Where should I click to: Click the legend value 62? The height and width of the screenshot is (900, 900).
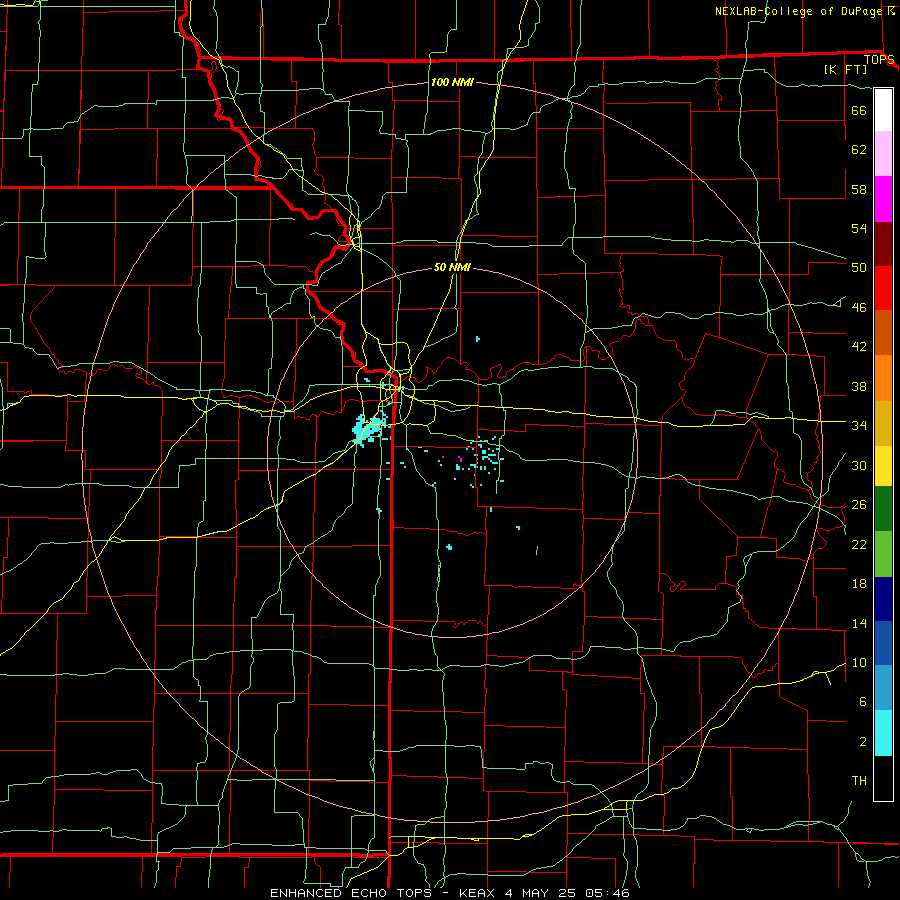(x=859, y=150)
